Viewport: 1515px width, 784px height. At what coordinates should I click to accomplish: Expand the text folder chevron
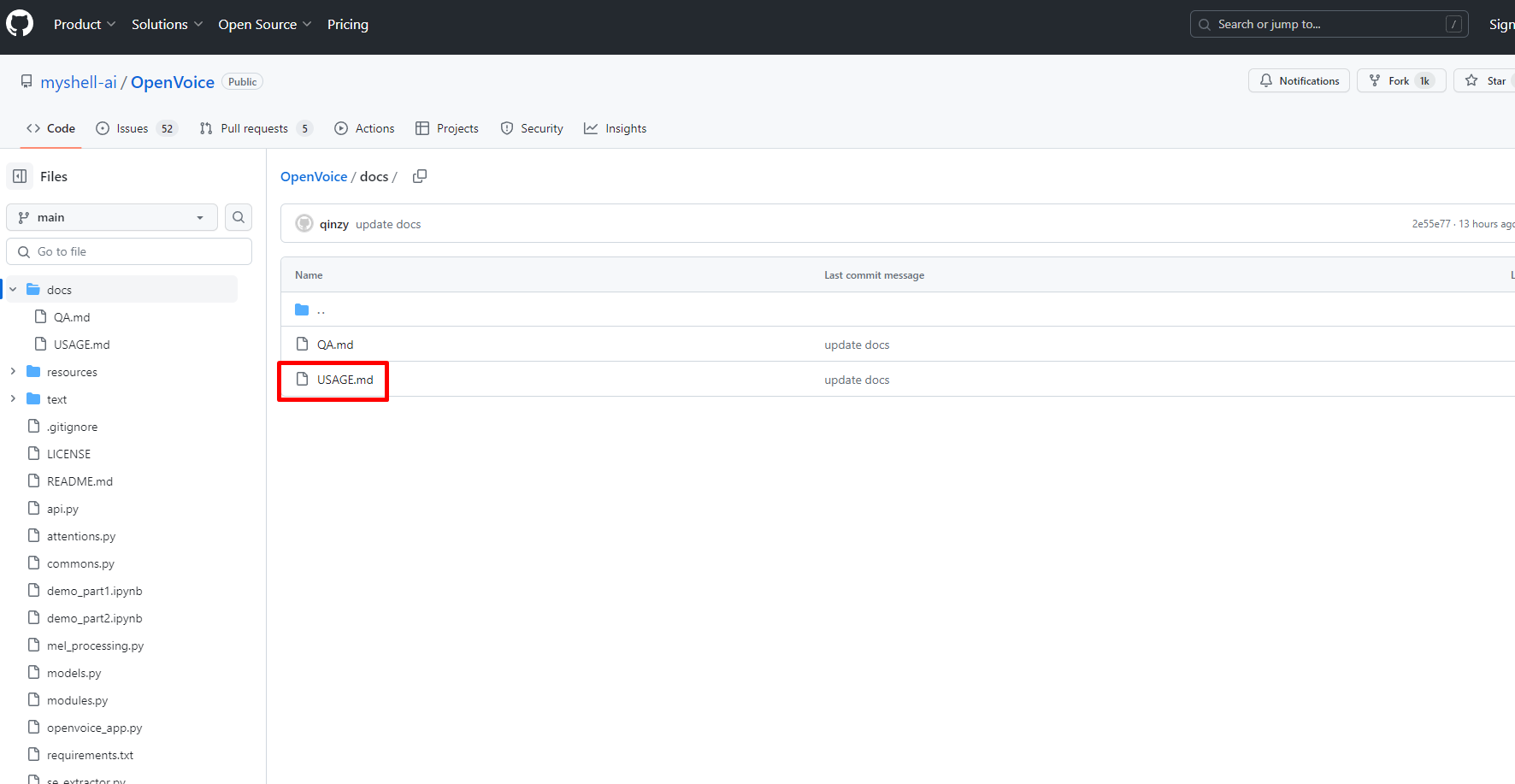[x=13, y=398]
